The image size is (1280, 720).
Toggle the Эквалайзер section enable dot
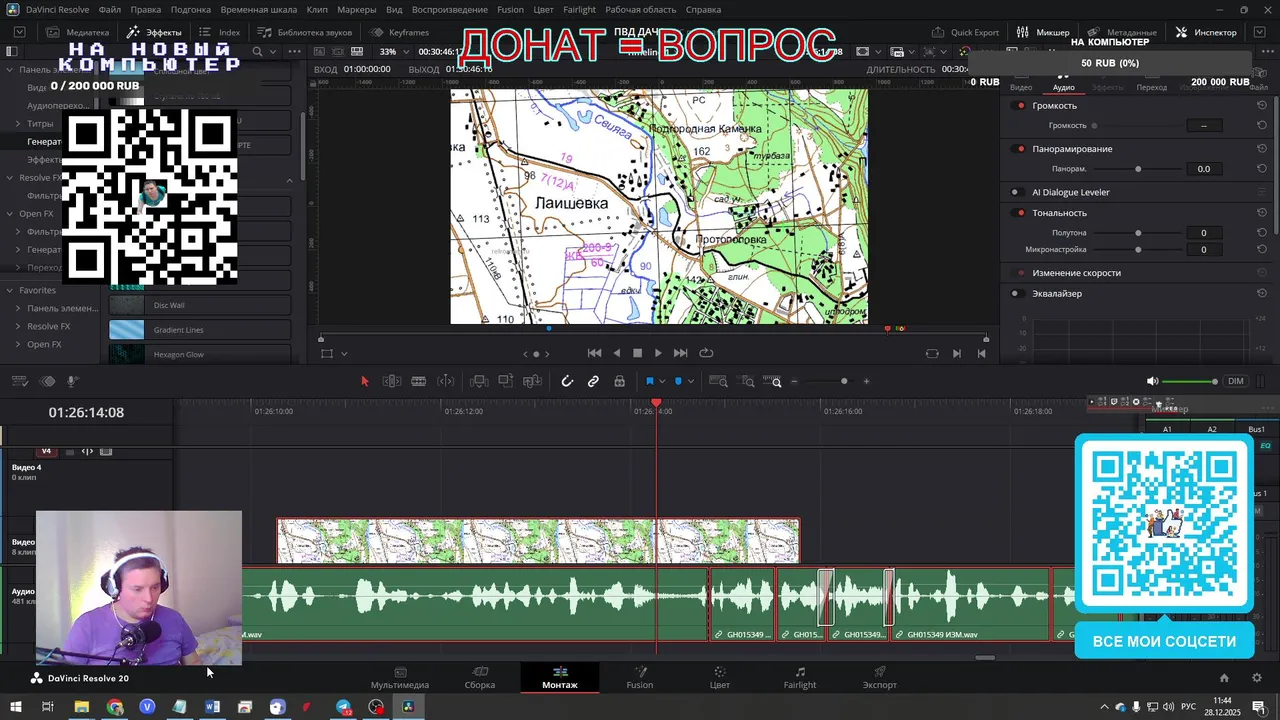point(1016,294)
